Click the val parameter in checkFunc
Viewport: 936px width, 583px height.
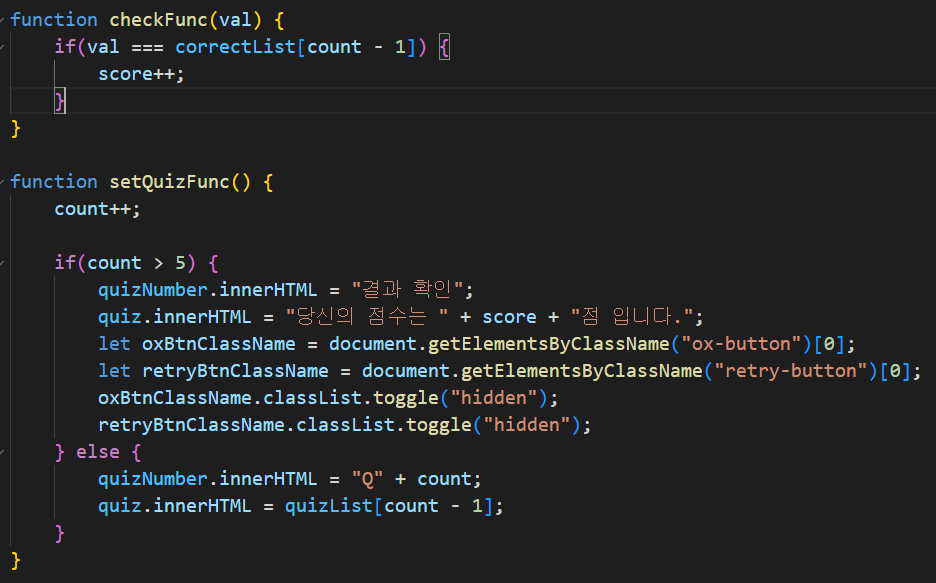[x=235, y=20]
